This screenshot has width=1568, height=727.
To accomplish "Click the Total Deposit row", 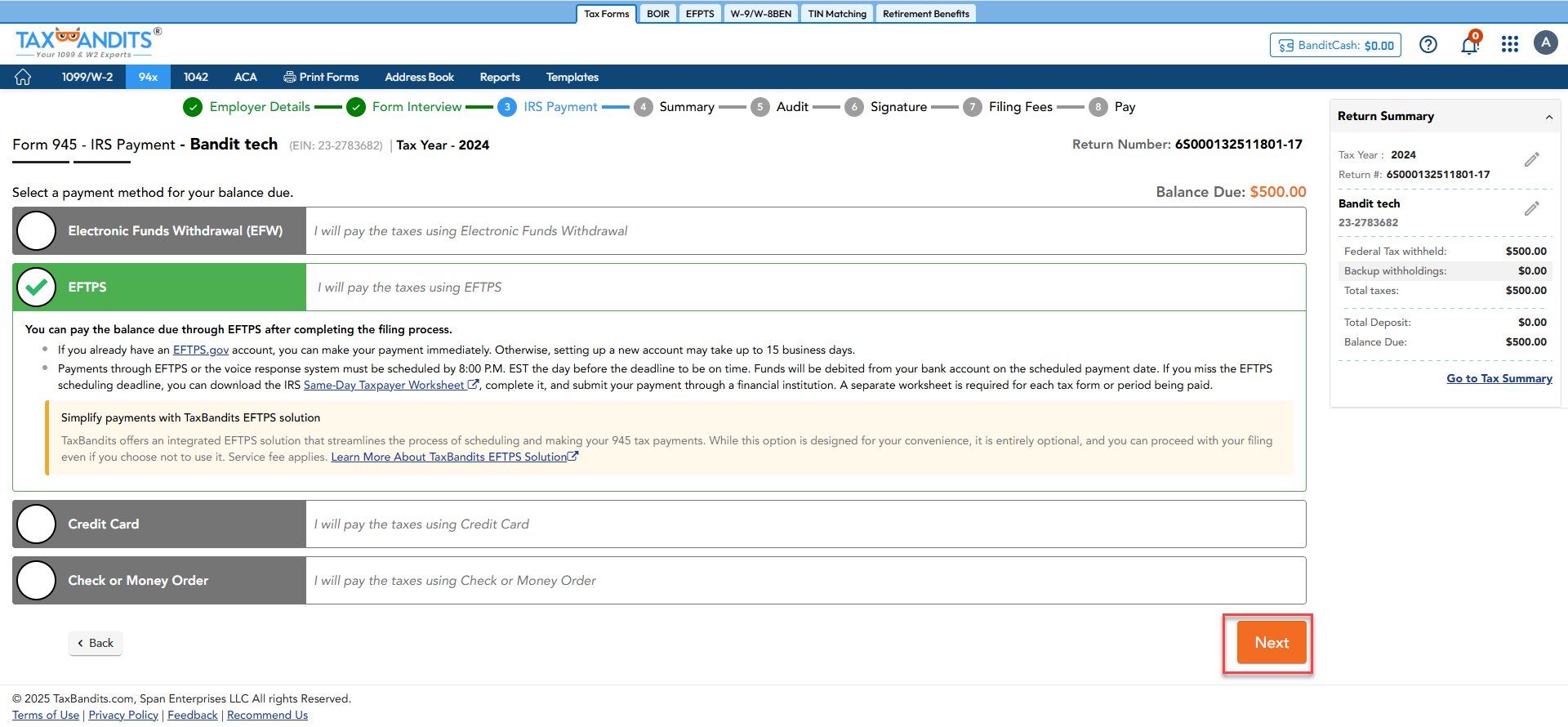I will coord(1445,323).
